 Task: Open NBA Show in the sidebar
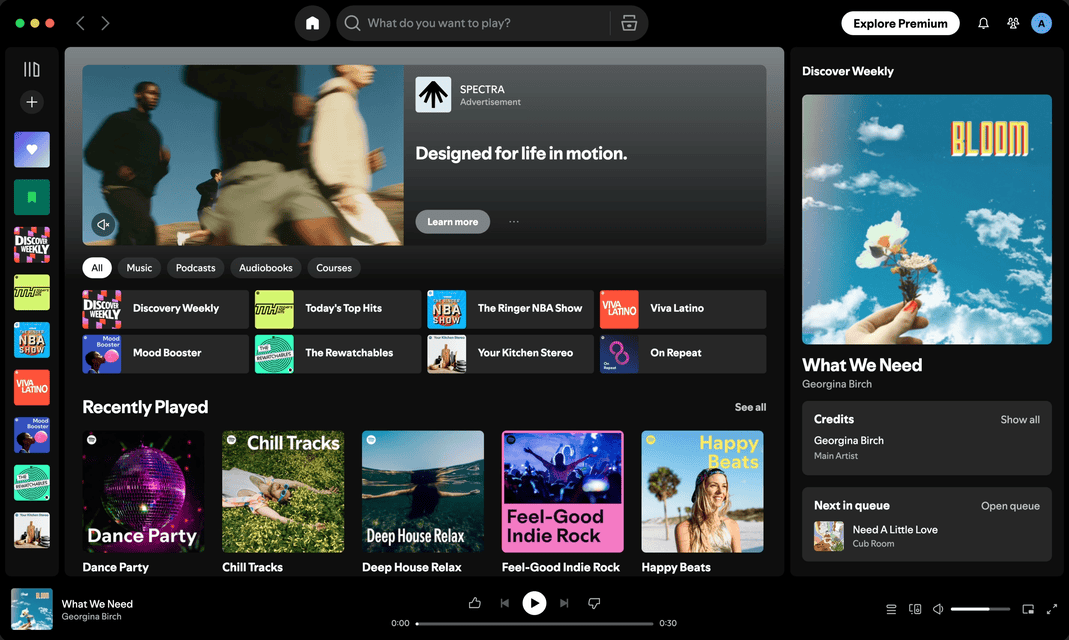coord(32,339)
